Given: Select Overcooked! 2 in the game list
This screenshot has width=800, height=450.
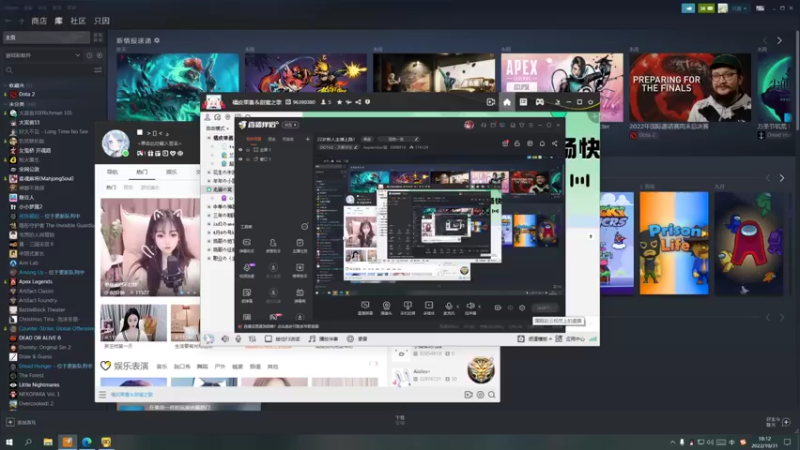Looking at the screenshot, I should coord(36,404).
